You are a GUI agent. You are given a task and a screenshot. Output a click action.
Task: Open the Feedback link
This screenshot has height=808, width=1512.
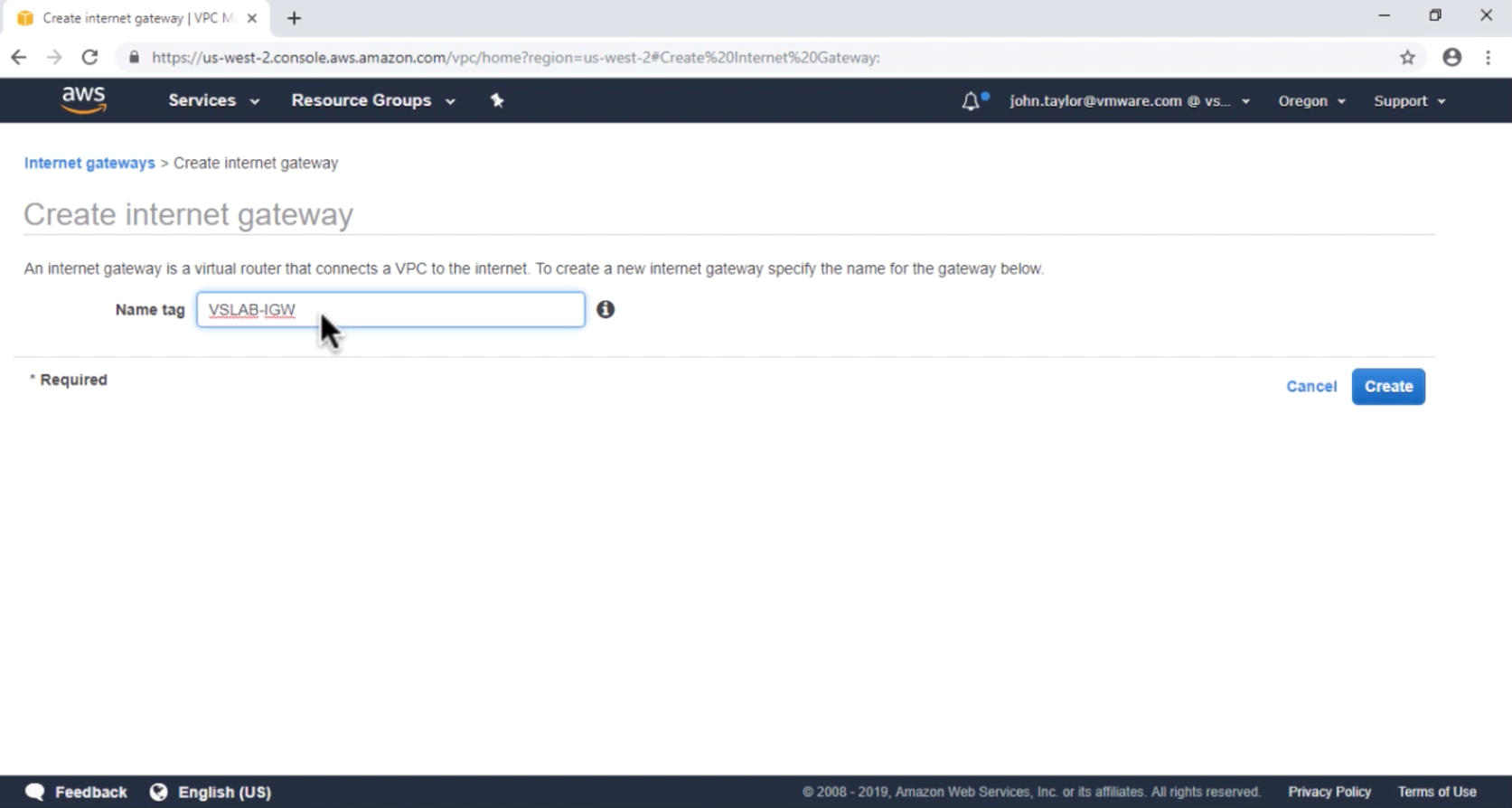pos(90,792)
